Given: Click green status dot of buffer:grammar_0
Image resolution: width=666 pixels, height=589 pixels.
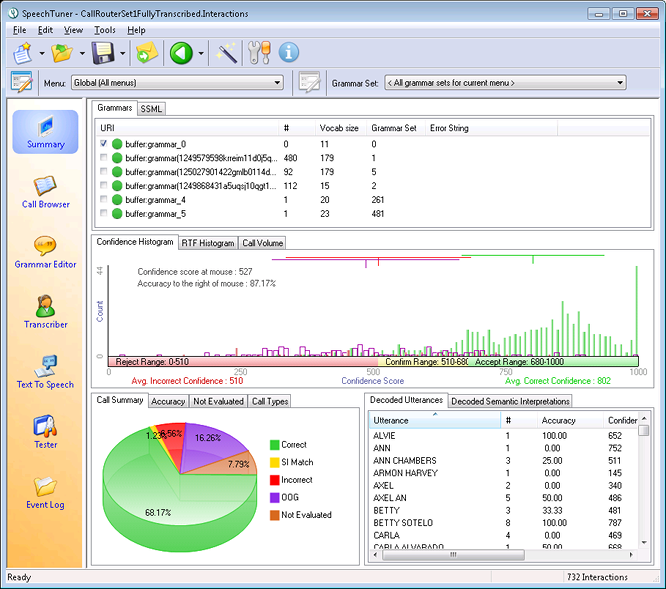Looking at the screenshot, I should coord(117,144).
